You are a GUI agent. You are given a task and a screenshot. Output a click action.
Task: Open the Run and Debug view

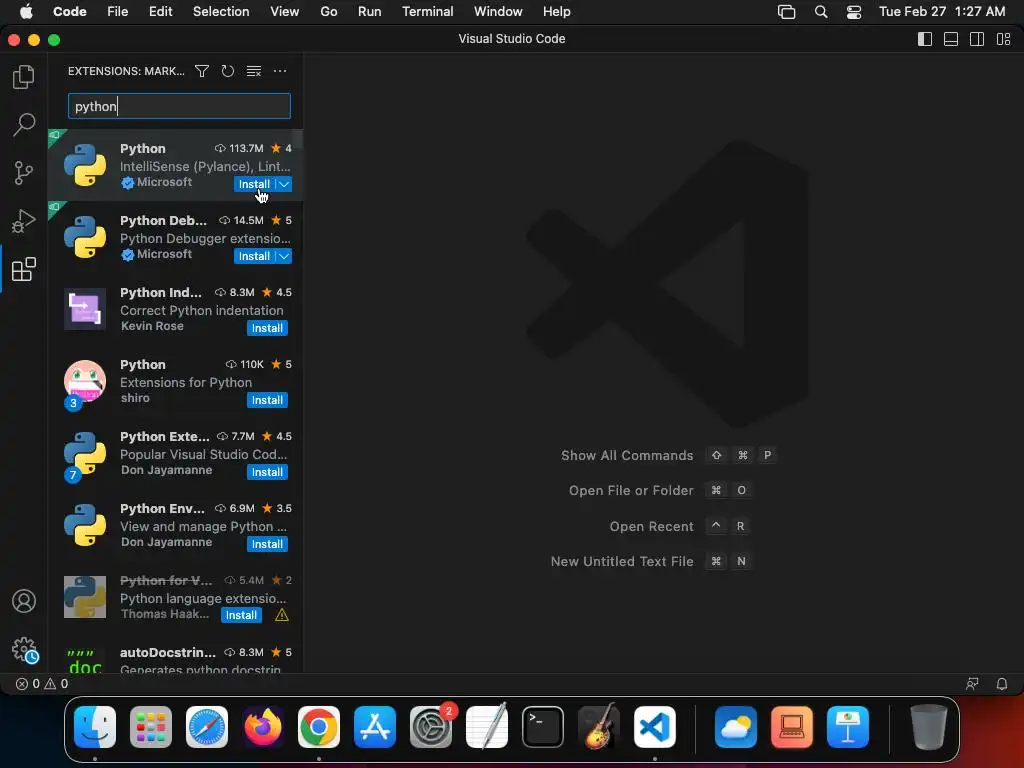click(24, 221)
